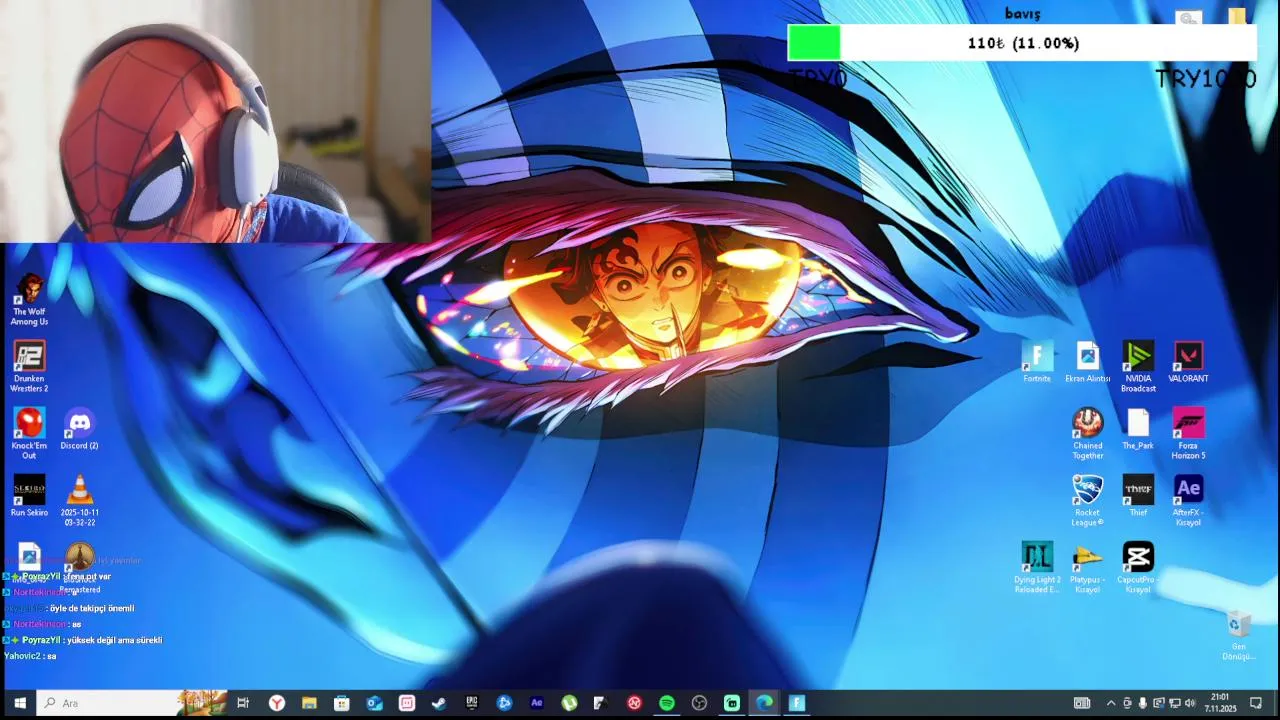Image resolution: width=1280 pixels, height=720 pixels.
Task: Click the webcam overlay with Spider-Man mask
Action: (215, 121)
